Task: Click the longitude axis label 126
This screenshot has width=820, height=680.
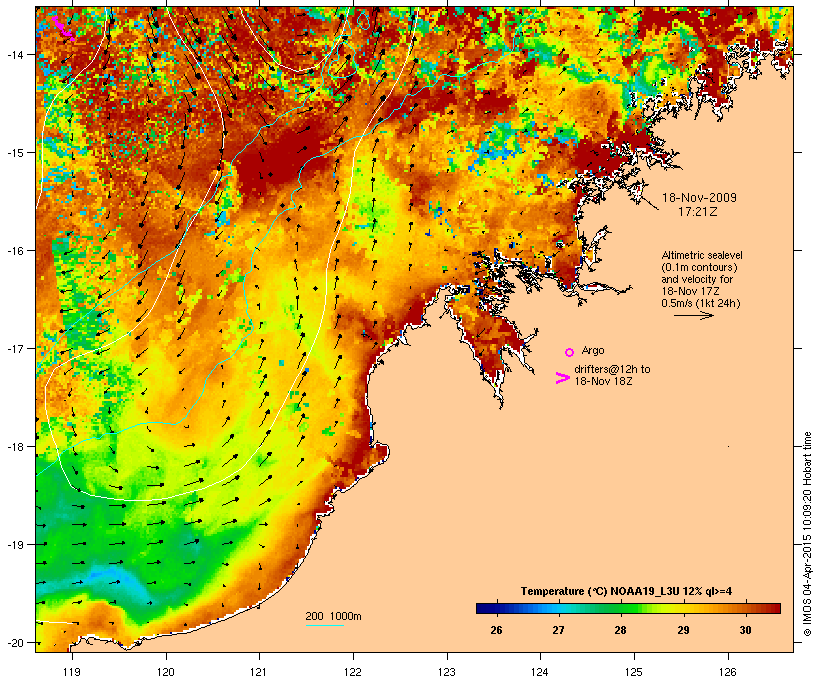Action: [x=727, y=672]
